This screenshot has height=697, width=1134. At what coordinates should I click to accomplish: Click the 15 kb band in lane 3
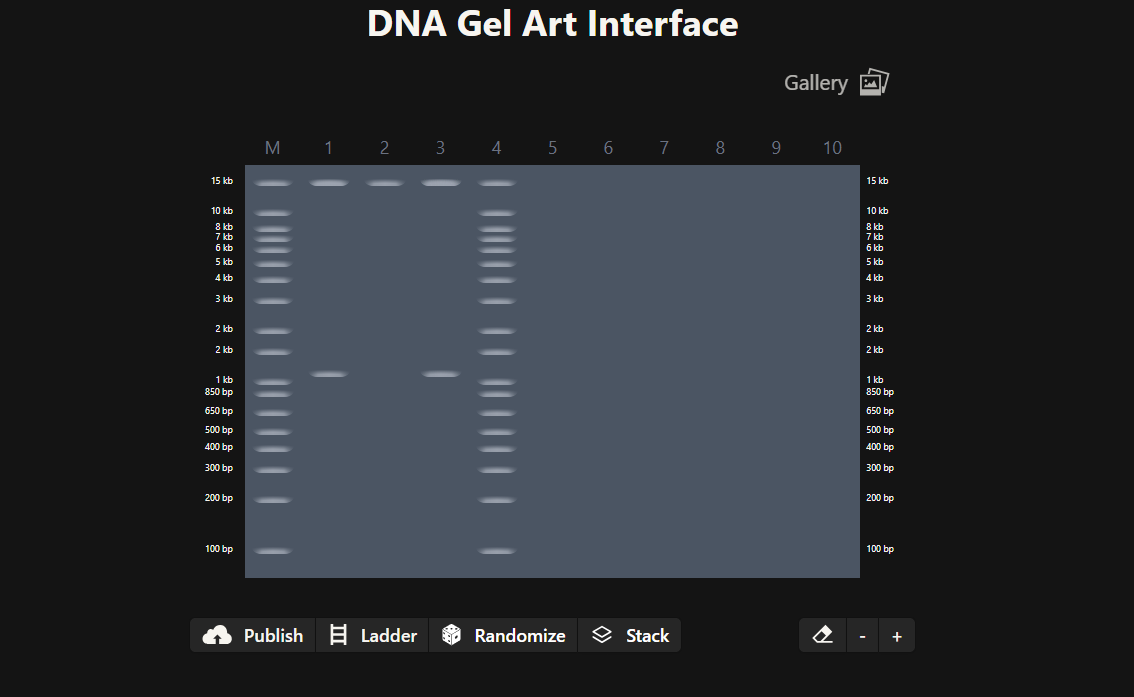[440, 183]
